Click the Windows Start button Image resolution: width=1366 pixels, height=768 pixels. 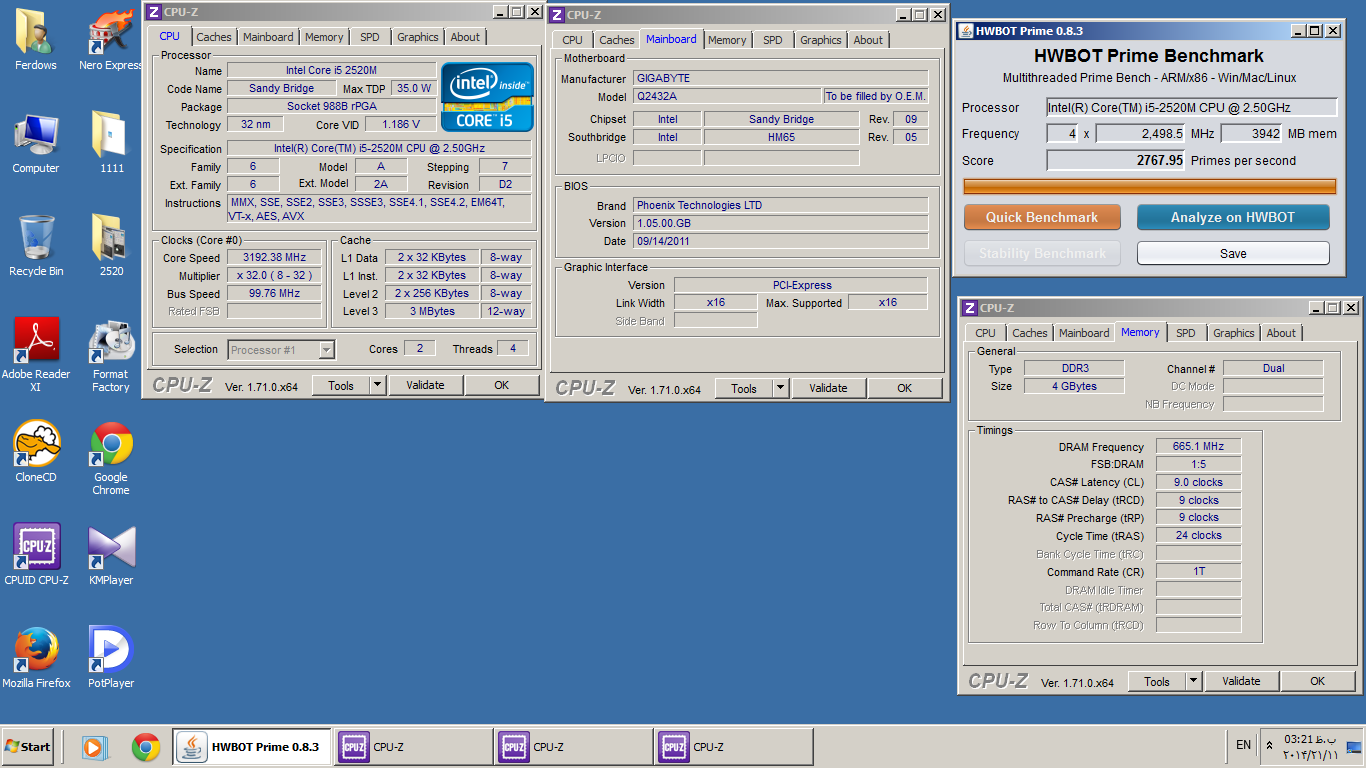coord(27,746)
